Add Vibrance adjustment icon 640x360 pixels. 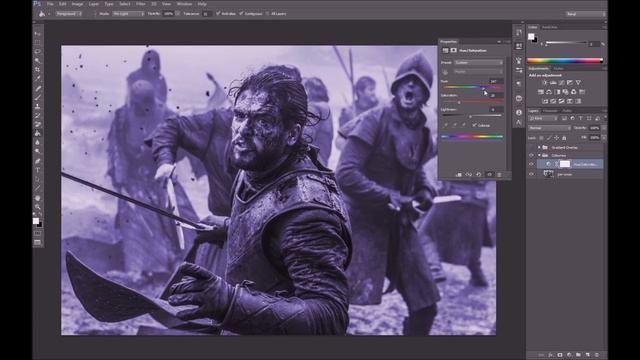578,83
